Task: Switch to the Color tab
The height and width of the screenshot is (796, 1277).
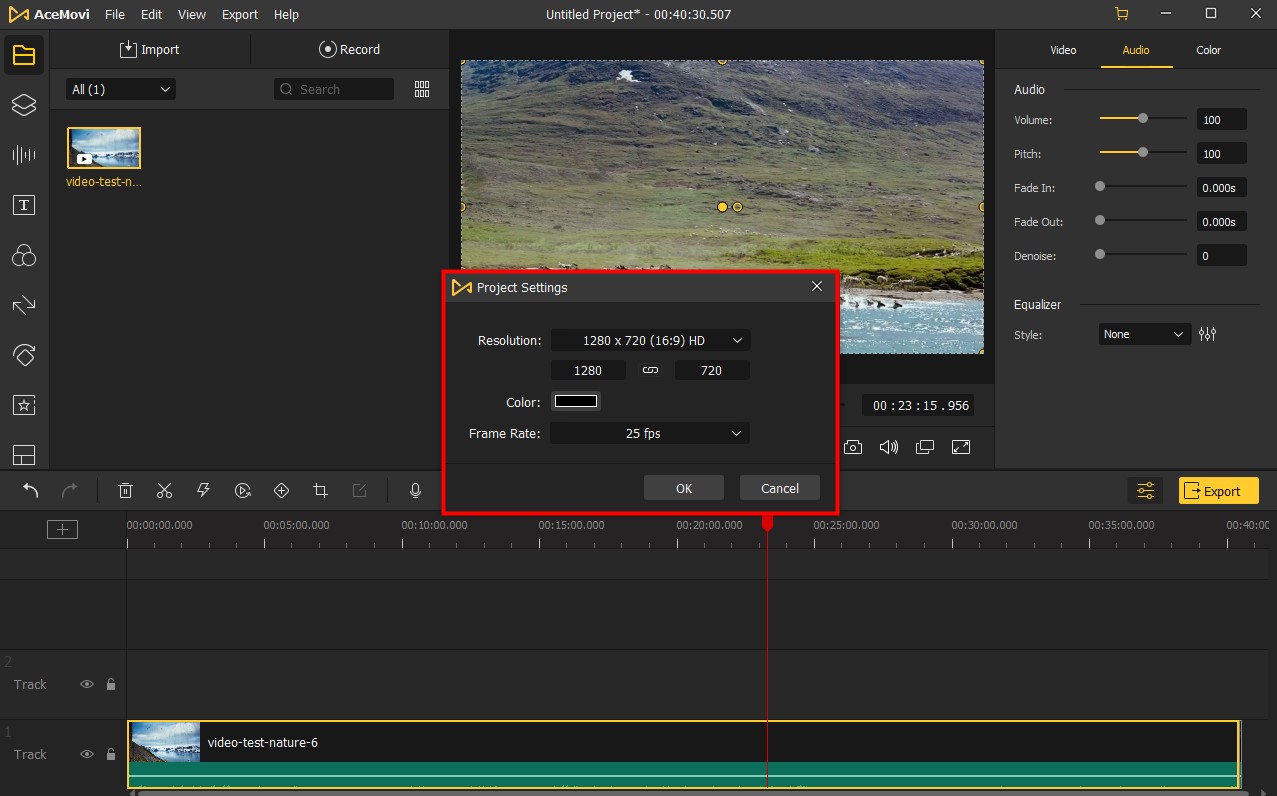Action: pyautogui.click(x=1208, y=50)
